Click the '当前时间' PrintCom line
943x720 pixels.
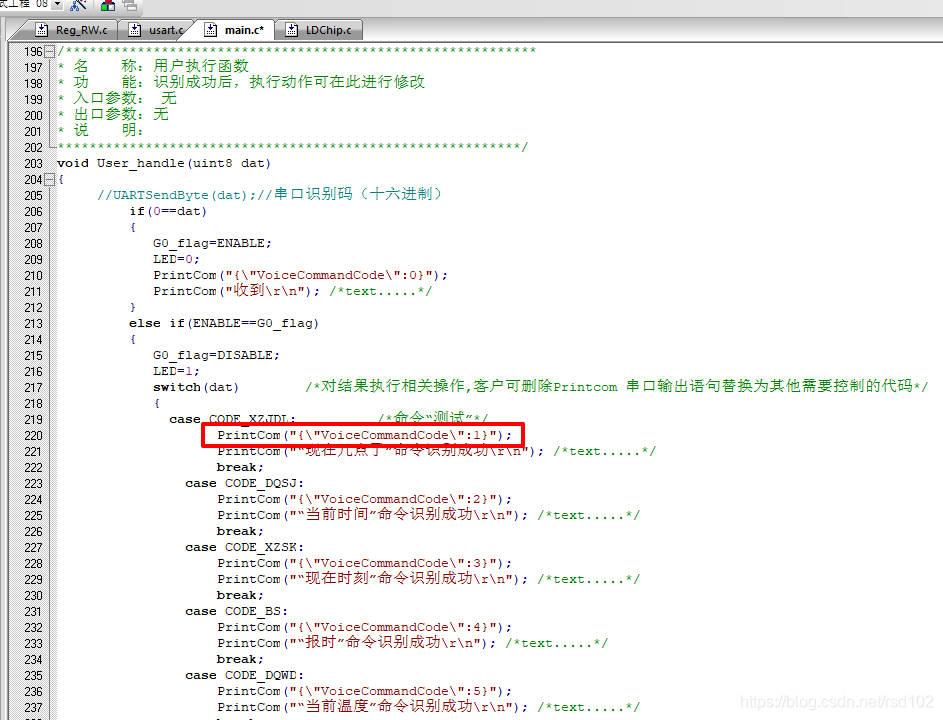click(428, 515)
